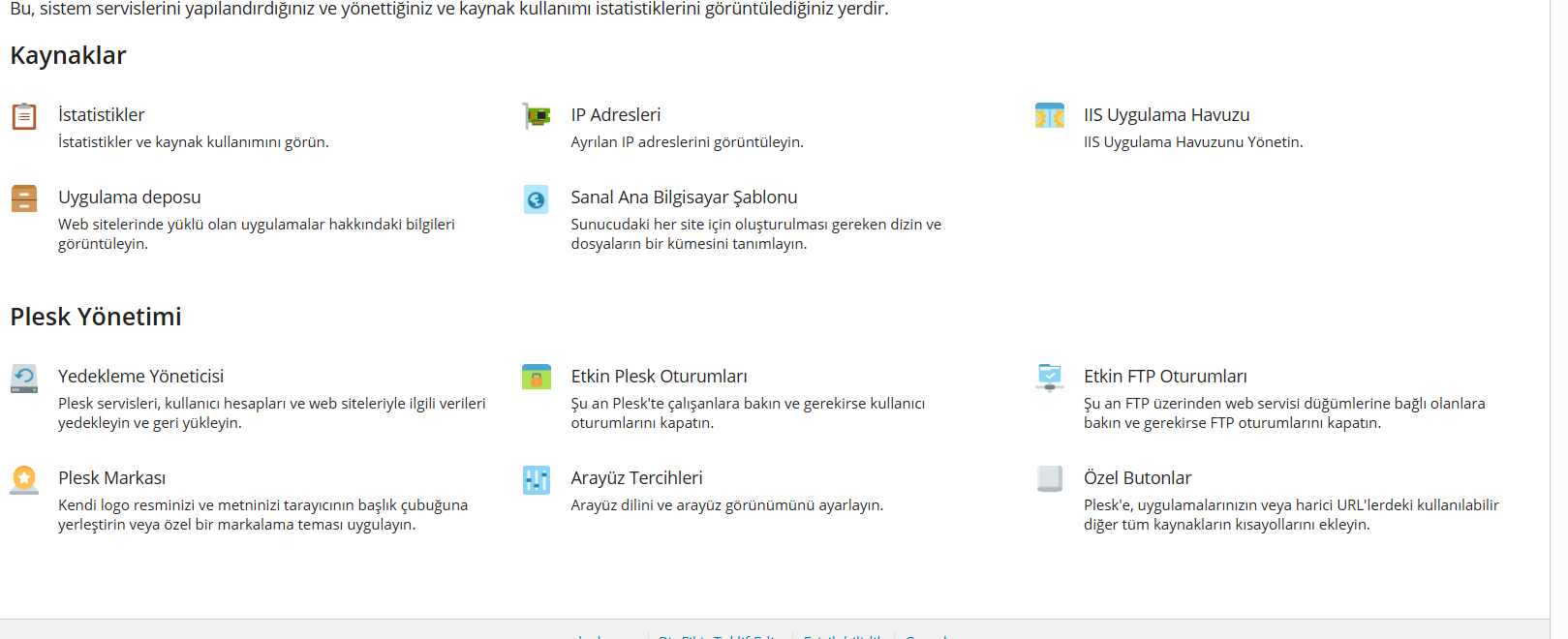Click the Etkin Plesk Oturumları lock icon
This screenshot has width=1568, height=639.
pos(537,378)
